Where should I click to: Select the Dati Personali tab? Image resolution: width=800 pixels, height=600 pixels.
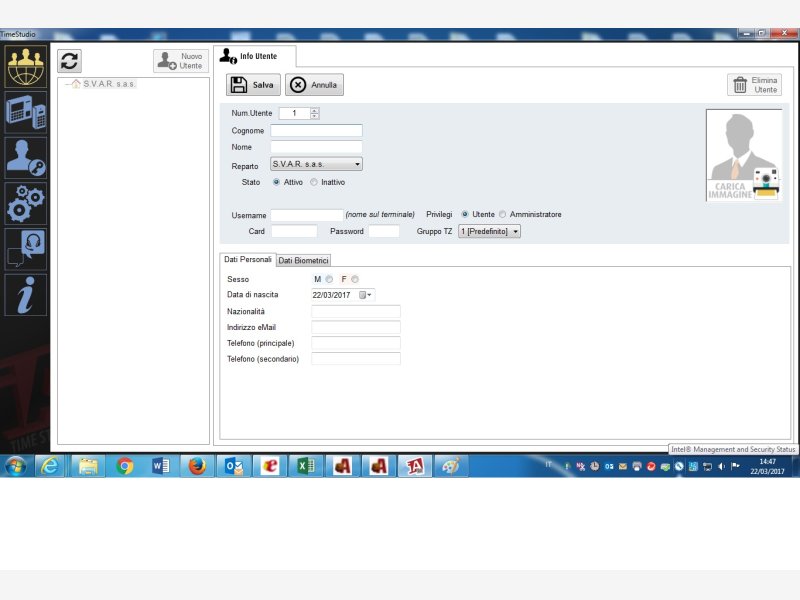pos(247,260)
